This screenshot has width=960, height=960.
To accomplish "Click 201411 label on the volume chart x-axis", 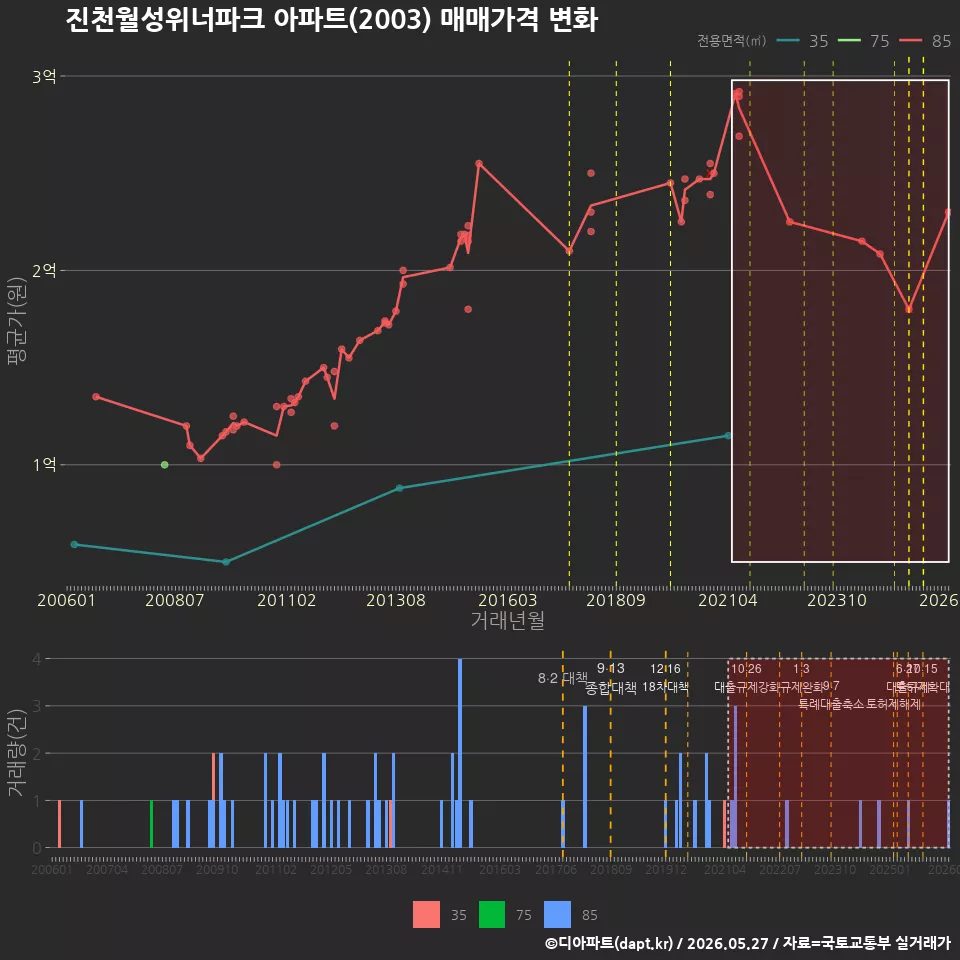I will (x=441, y=869).
